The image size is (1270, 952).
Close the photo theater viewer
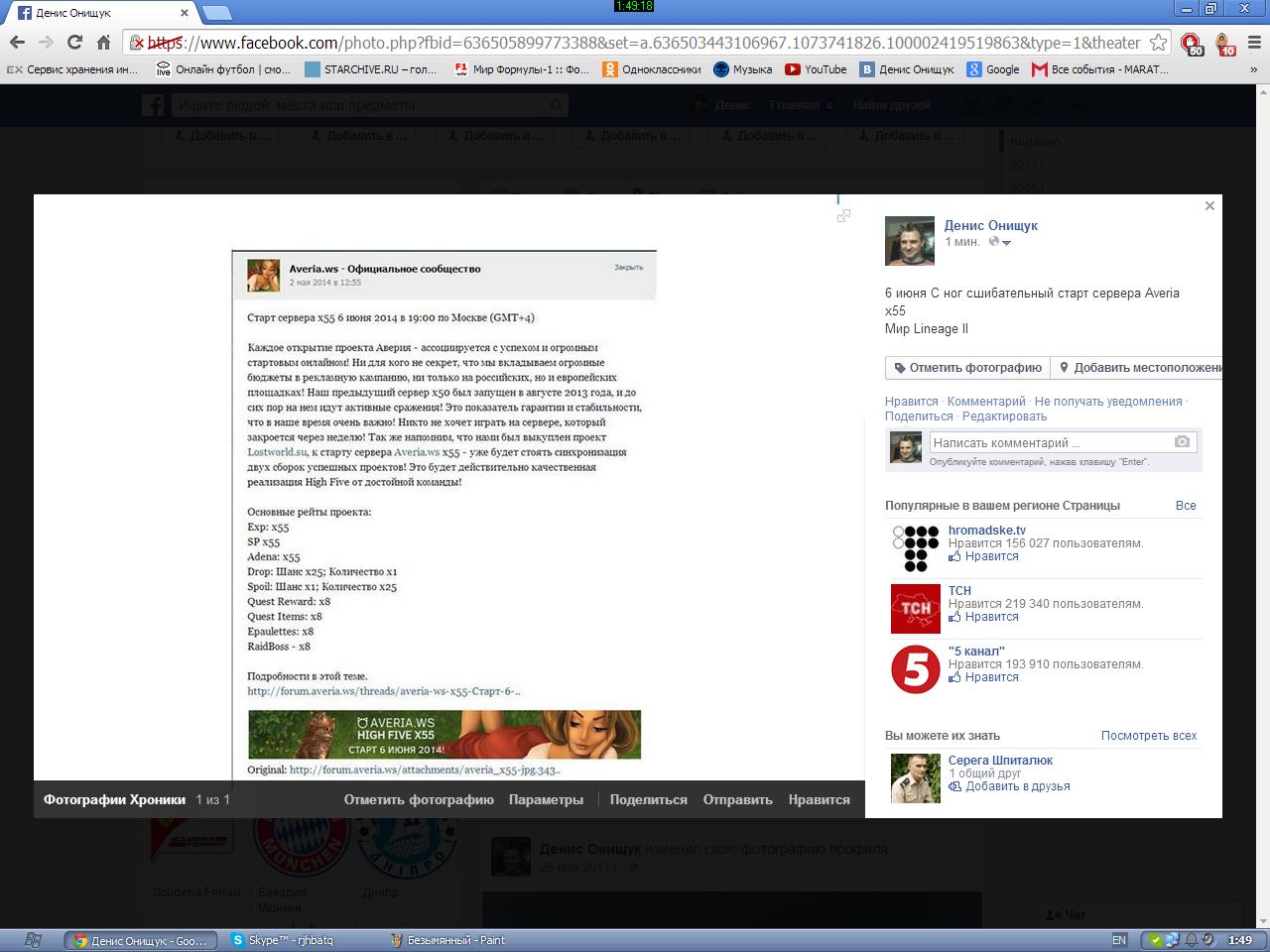pos(1209,206)
